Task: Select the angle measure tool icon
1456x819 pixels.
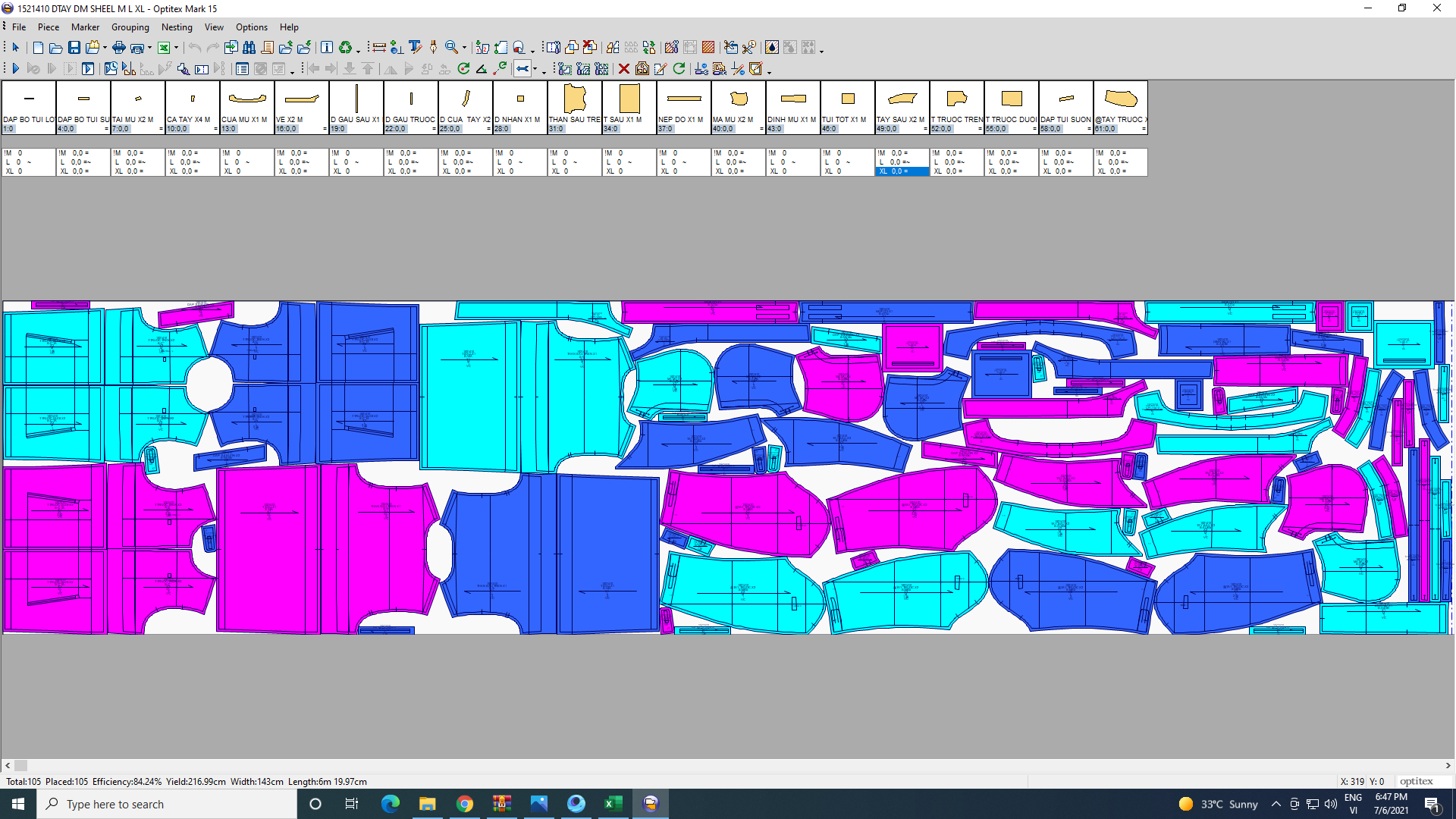Action: [x=482, y=69]
